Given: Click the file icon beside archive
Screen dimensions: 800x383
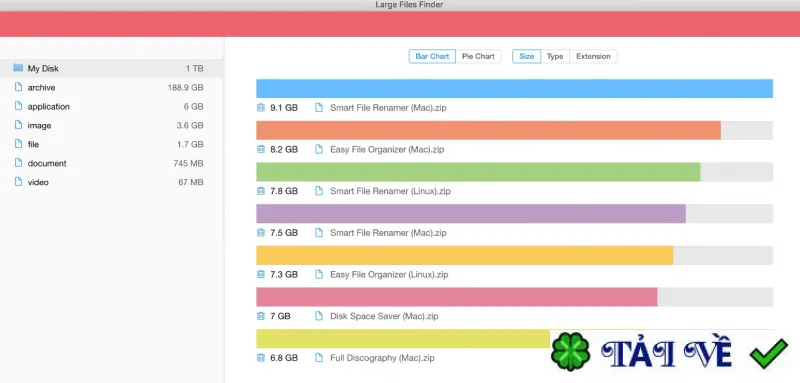Looking at the screenshot, I should (x=18, y=87).
